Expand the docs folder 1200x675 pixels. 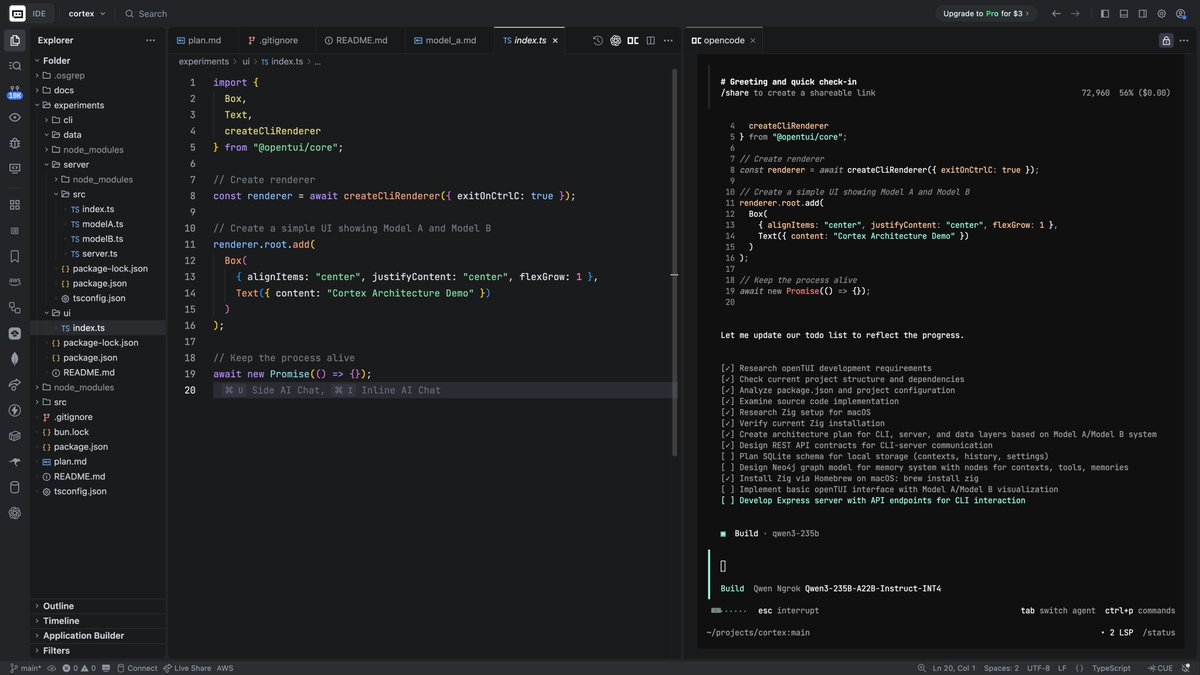[x=98, y=90]
